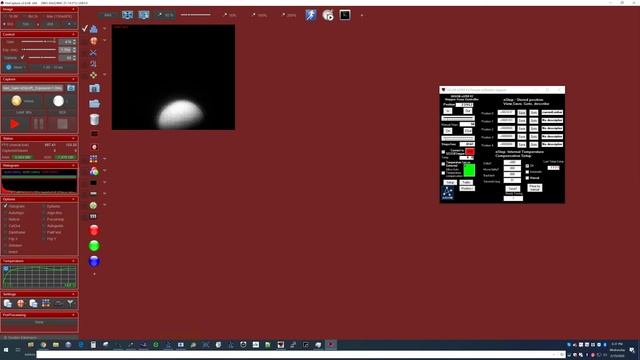Click the black terminal-style icon in top toolbar
Viewport: 640px width, 360px height.
point(345,15)
